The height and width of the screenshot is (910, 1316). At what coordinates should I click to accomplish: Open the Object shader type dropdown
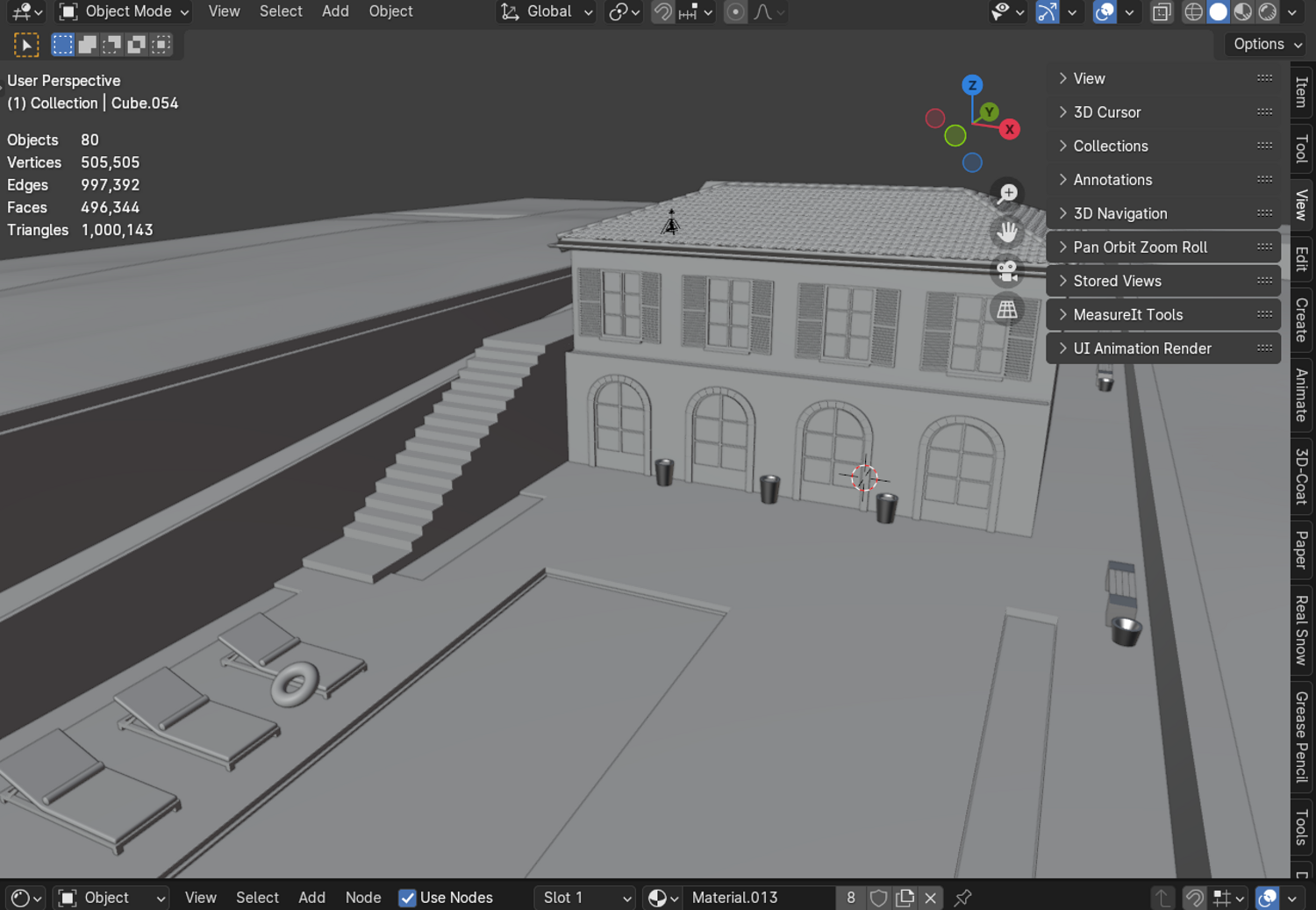coord(111,898)
